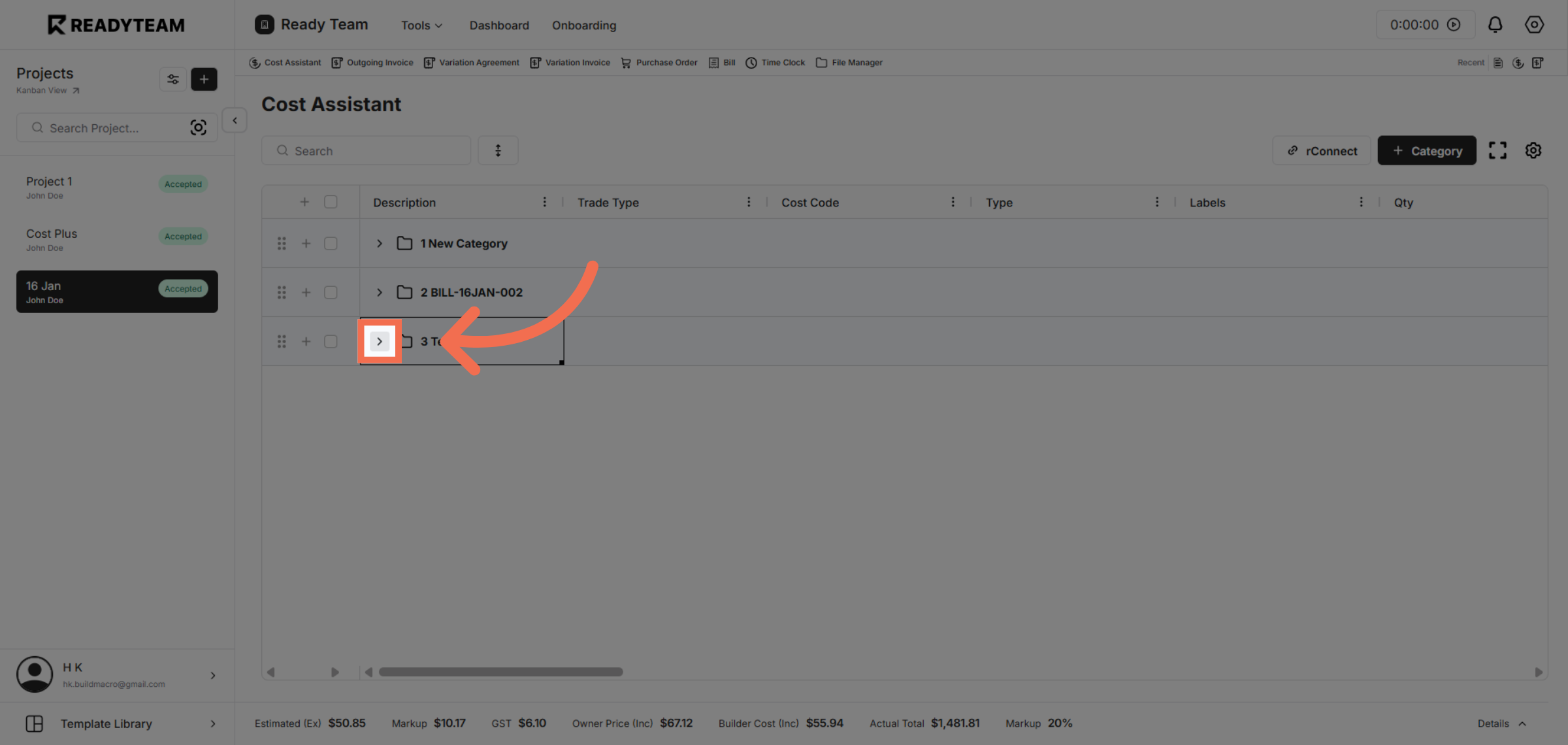Expand the 2 BILL-16JAN-002 category

pyautogui.click(x=379, y=292)
